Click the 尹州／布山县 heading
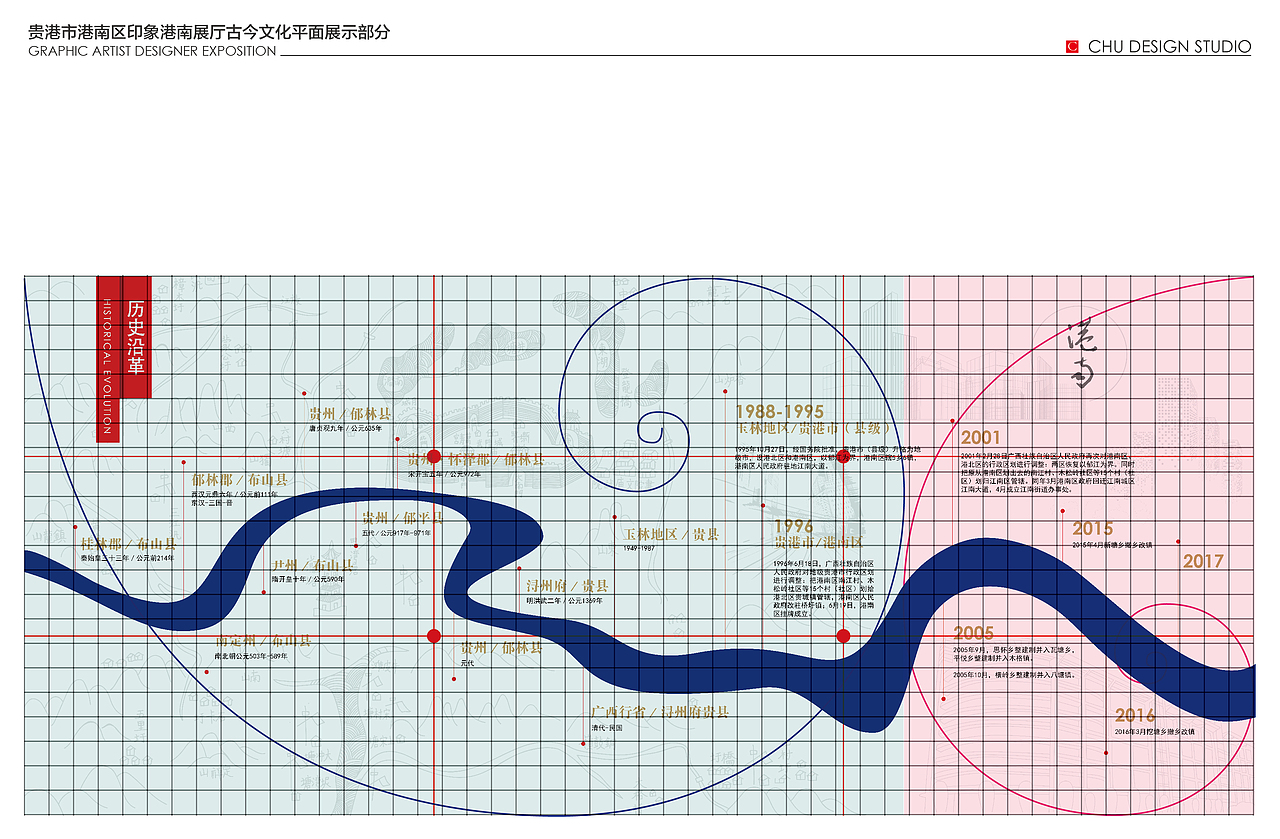 click(x=313, y=565)
